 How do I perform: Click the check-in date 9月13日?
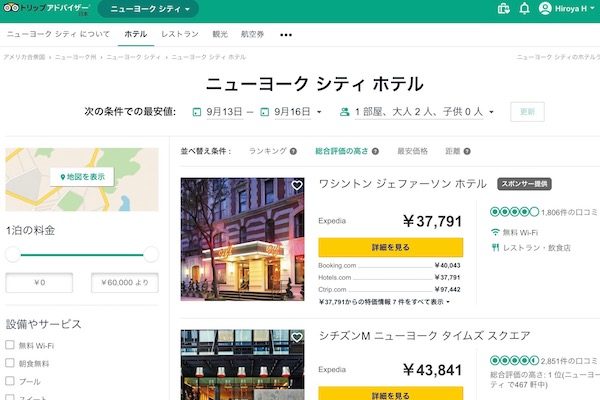[225, 112]
